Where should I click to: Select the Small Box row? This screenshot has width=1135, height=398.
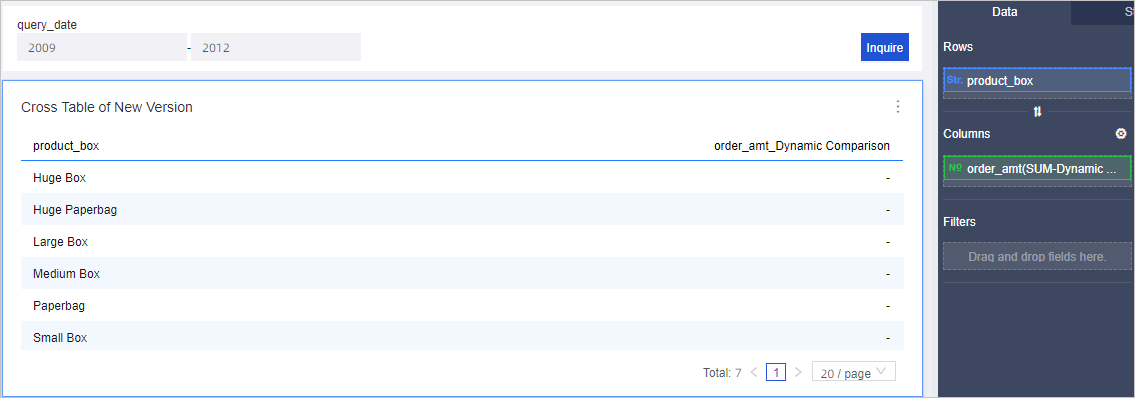coord(462,336)
